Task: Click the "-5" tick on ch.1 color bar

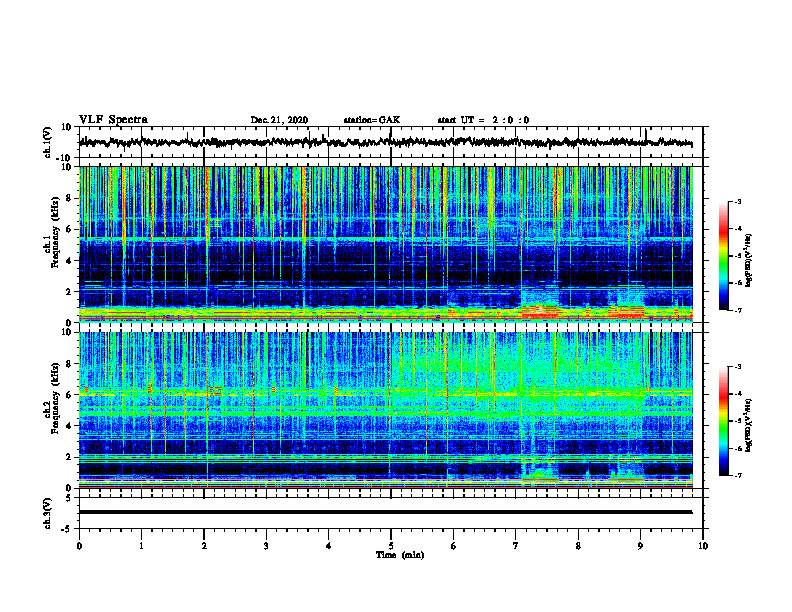Action: [x=738, y=256]
